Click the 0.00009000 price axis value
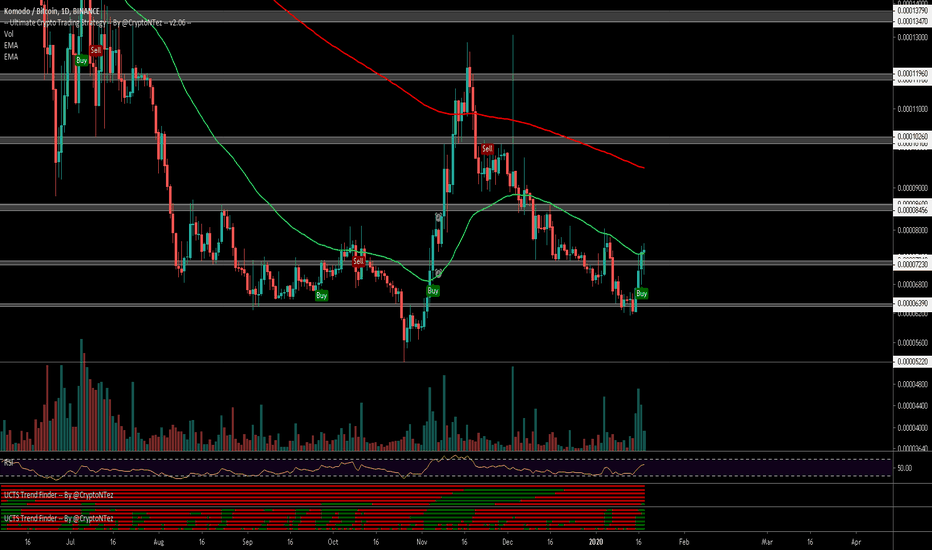The image size is (932, 550). click(912, 188)
